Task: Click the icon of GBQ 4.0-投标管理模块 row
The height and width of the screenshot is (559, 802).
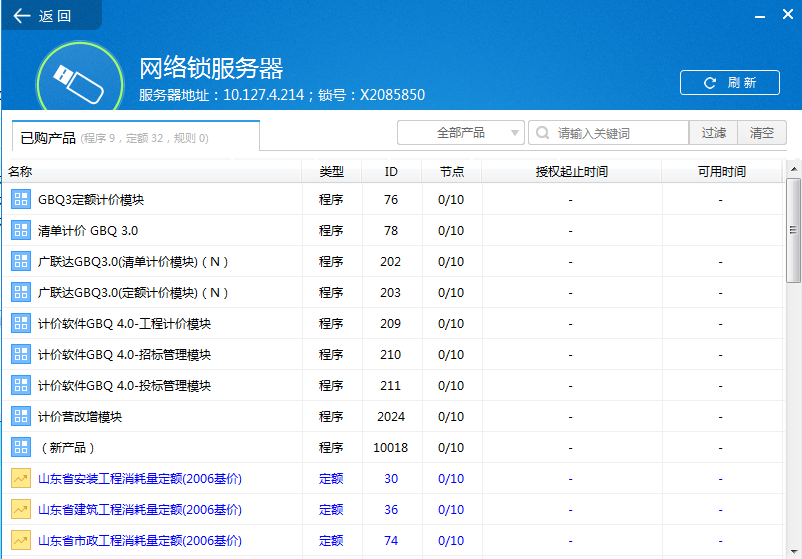Action: (21, 386)
